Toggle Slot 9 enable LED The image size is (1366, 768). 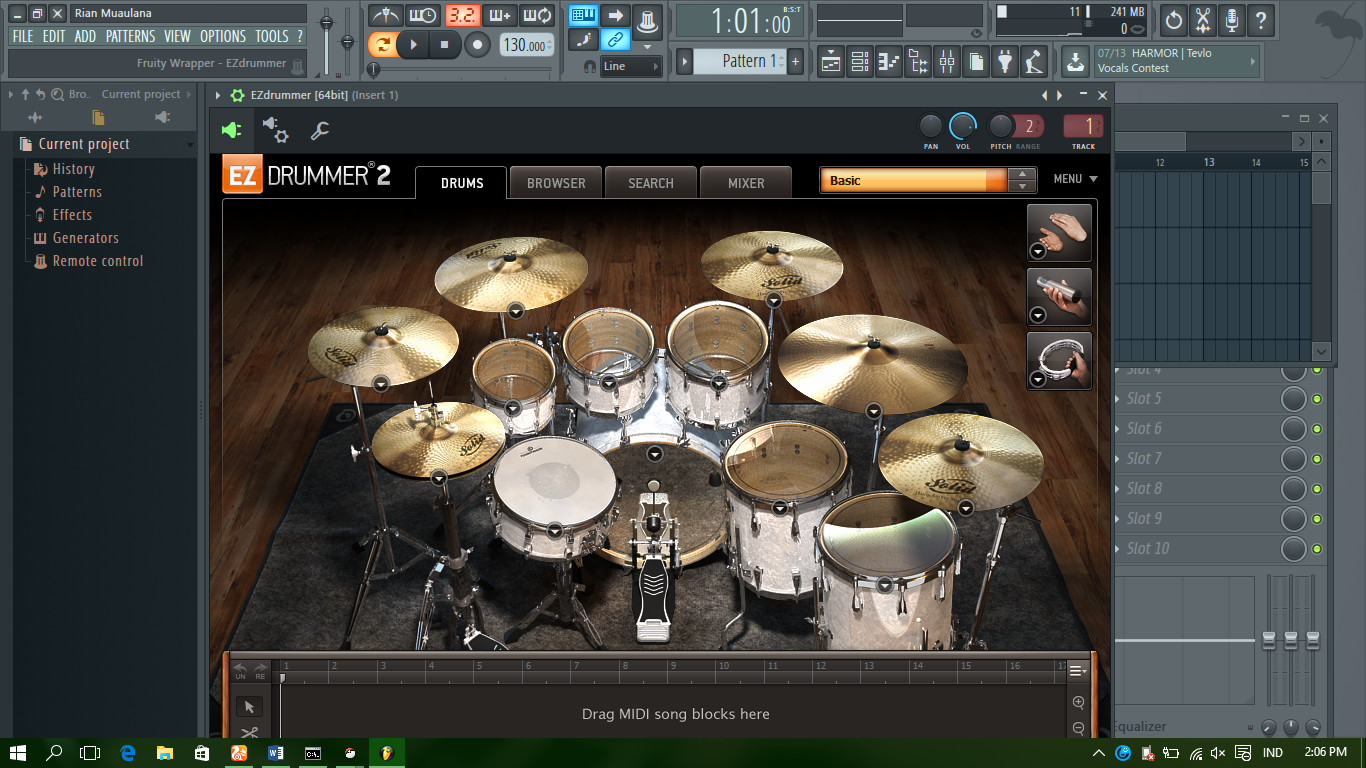pos(1317,519)
